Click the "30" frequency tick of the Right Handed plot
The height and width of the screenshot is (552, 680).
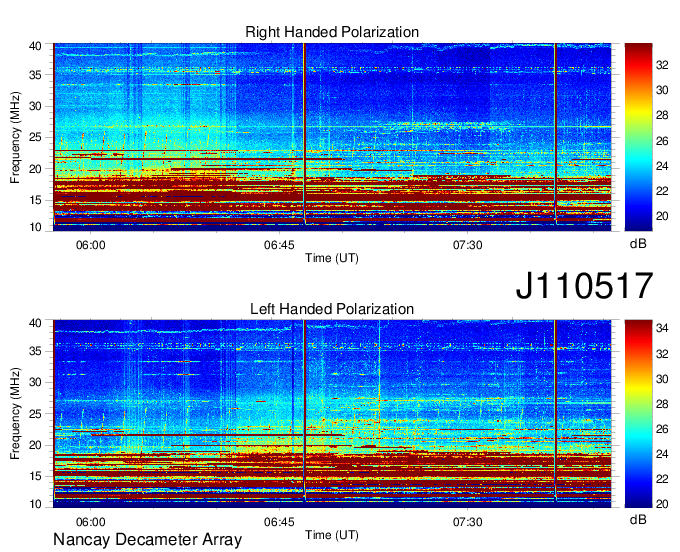click(x=36, y=106)
